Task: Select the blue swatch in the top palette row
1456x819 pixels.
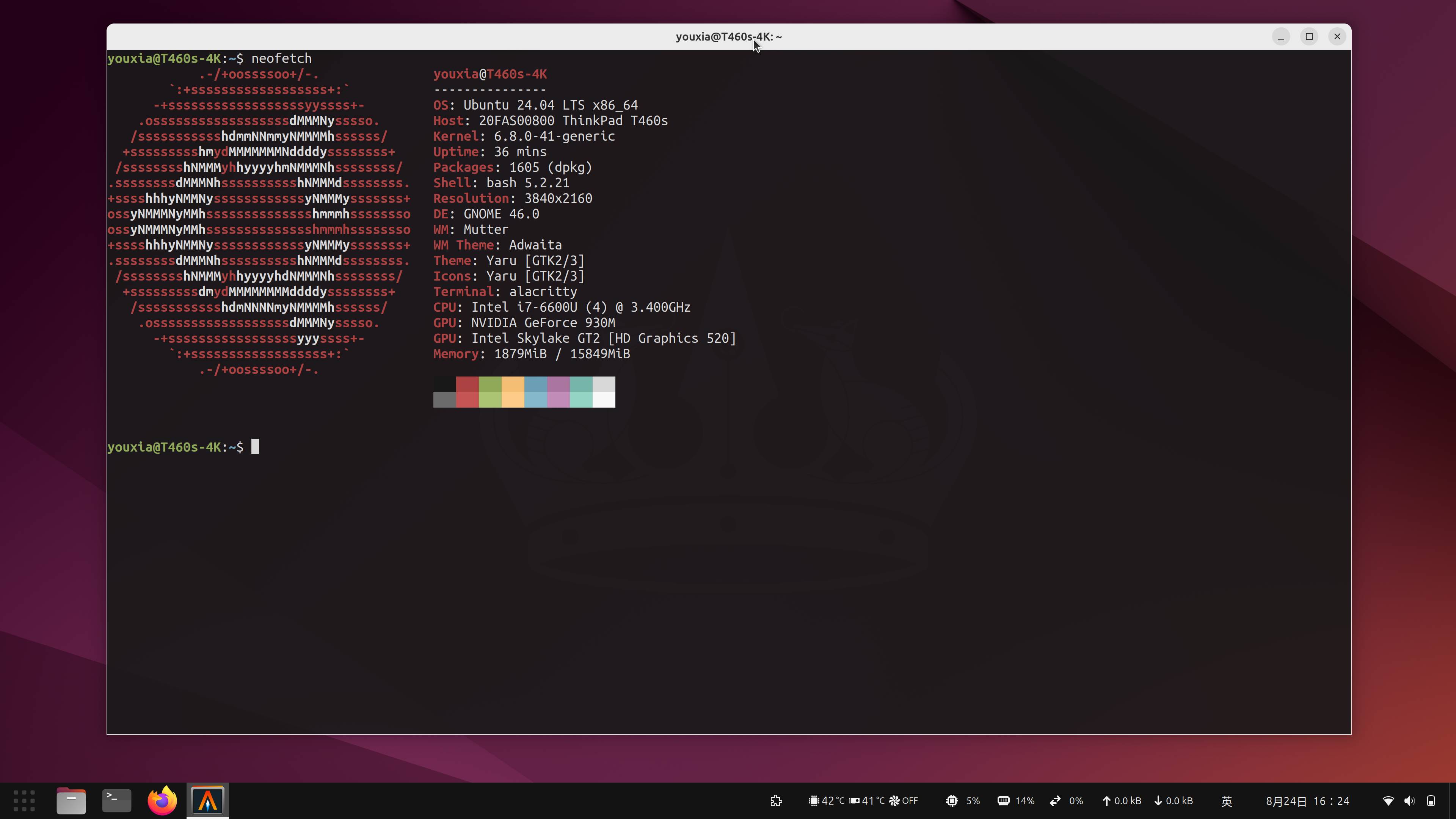Action: pos(536,384)
